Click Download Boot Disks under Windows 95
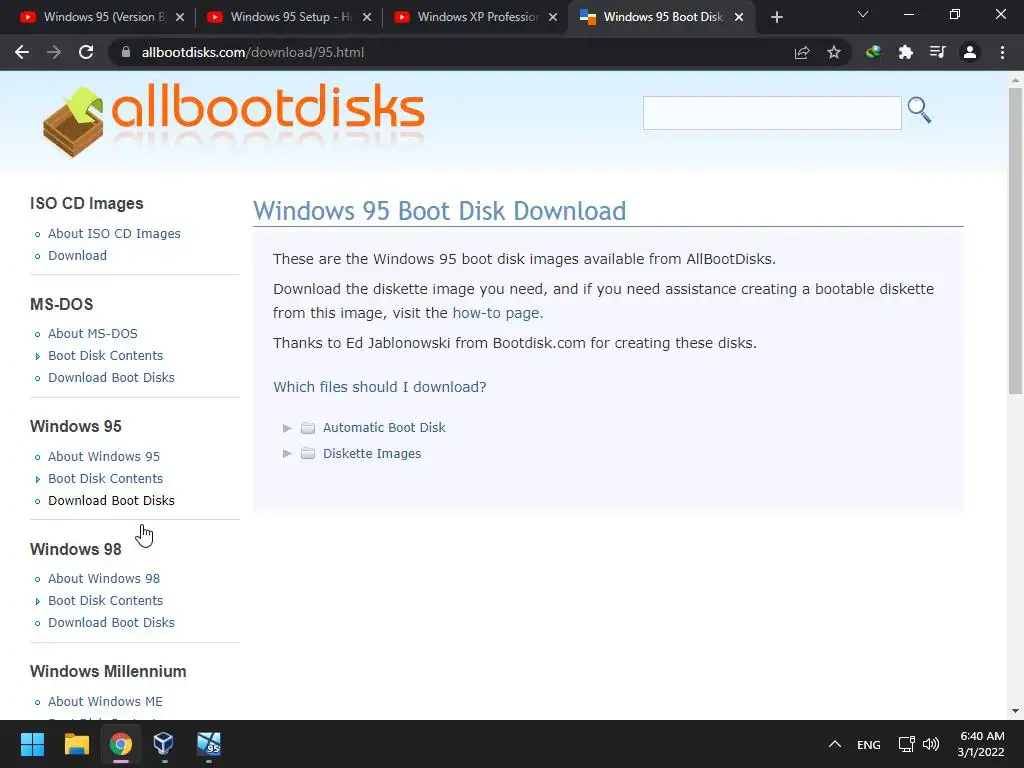Viewport: 1024px width, 768px height. pos(111,501)
